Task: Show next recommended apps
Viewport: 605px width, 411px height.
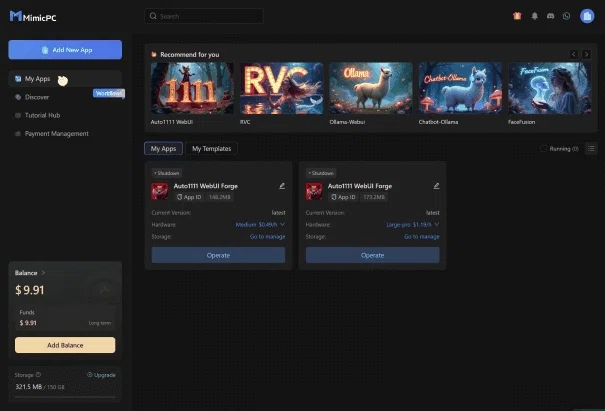Action: click(x=586, y=54)
